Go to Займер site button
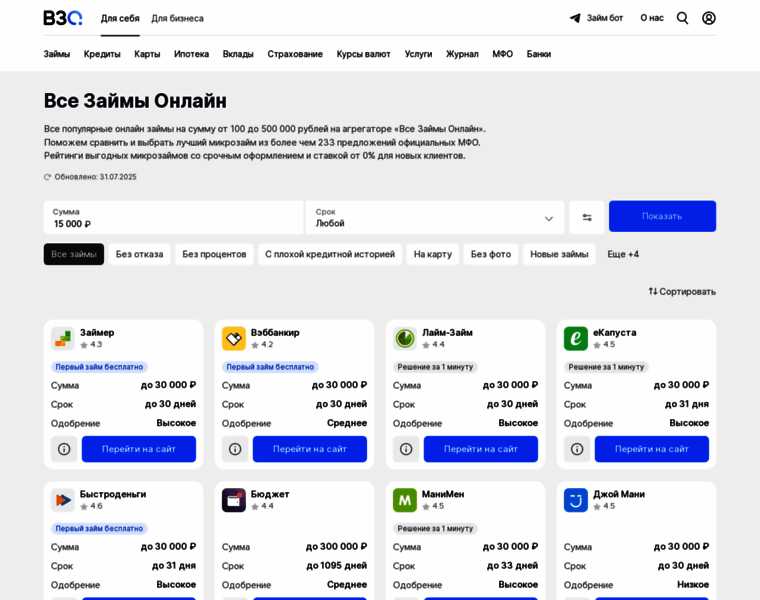This screenshot has height=600, width=760. (x=139, y=449)
